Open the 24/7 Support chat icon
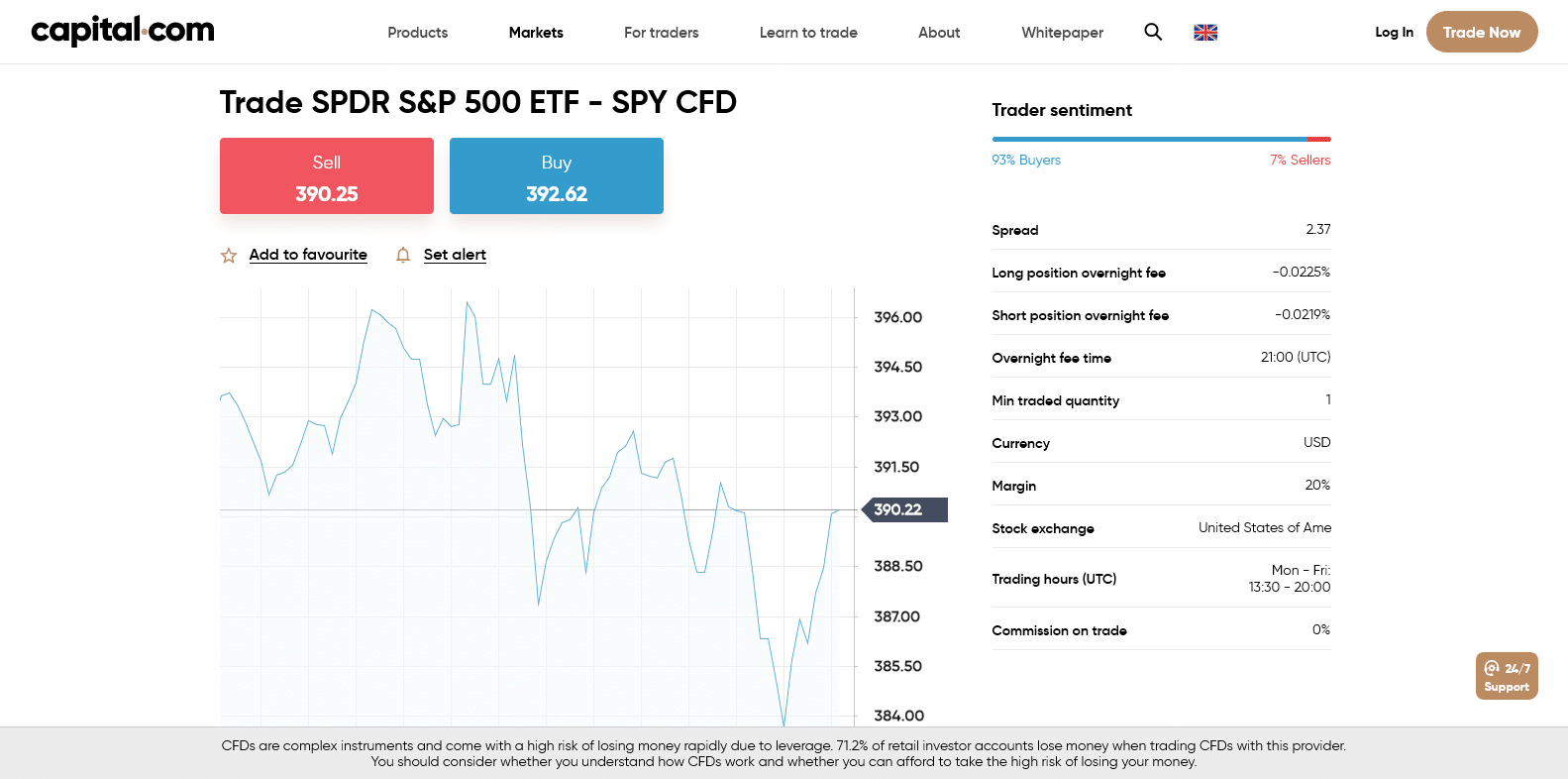The height and width of the screenshot is (779, 1568). pyautogui.click(x=1506, y=675)
